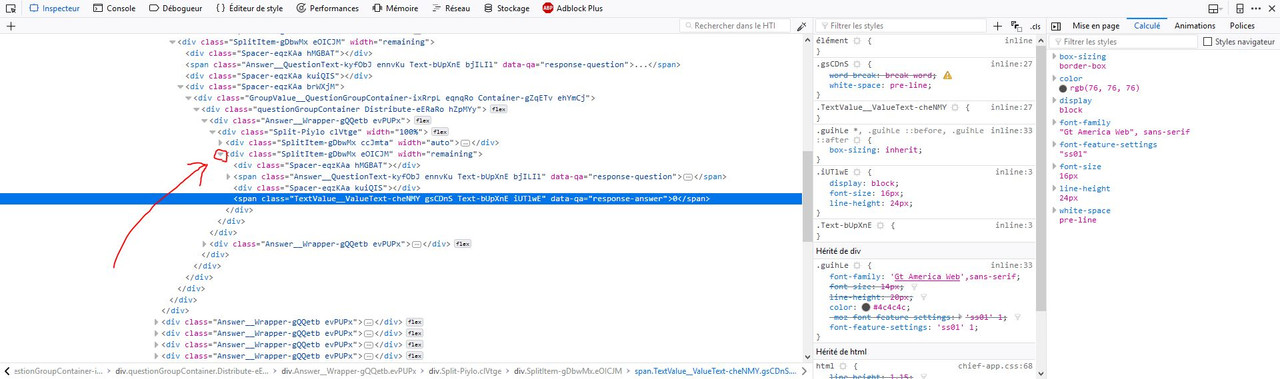Click the eyedropper color picker icon

click(x=802, y=26)
